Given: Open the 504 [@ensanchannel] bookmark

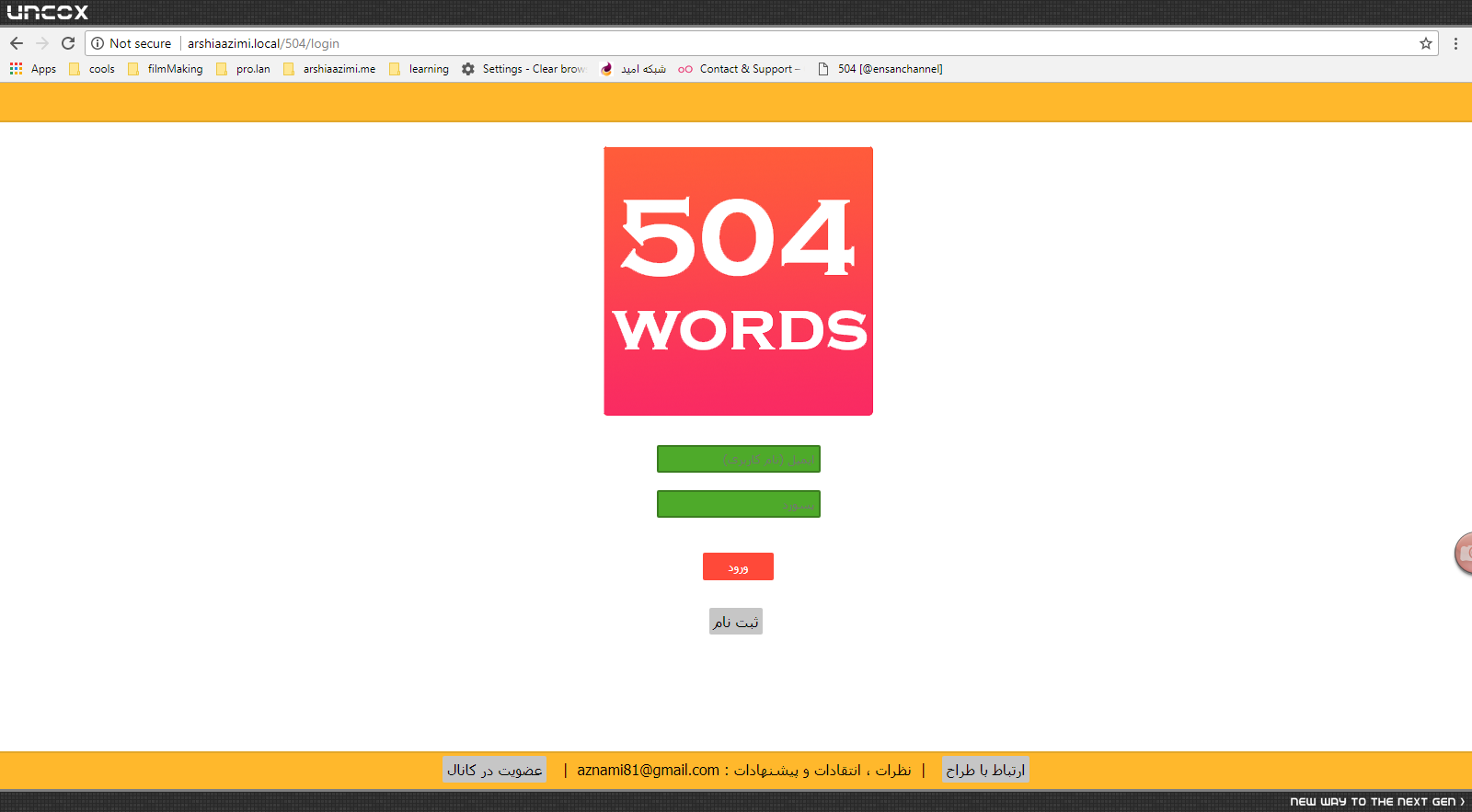Looking at the screenshot, I should click(880, 69).
